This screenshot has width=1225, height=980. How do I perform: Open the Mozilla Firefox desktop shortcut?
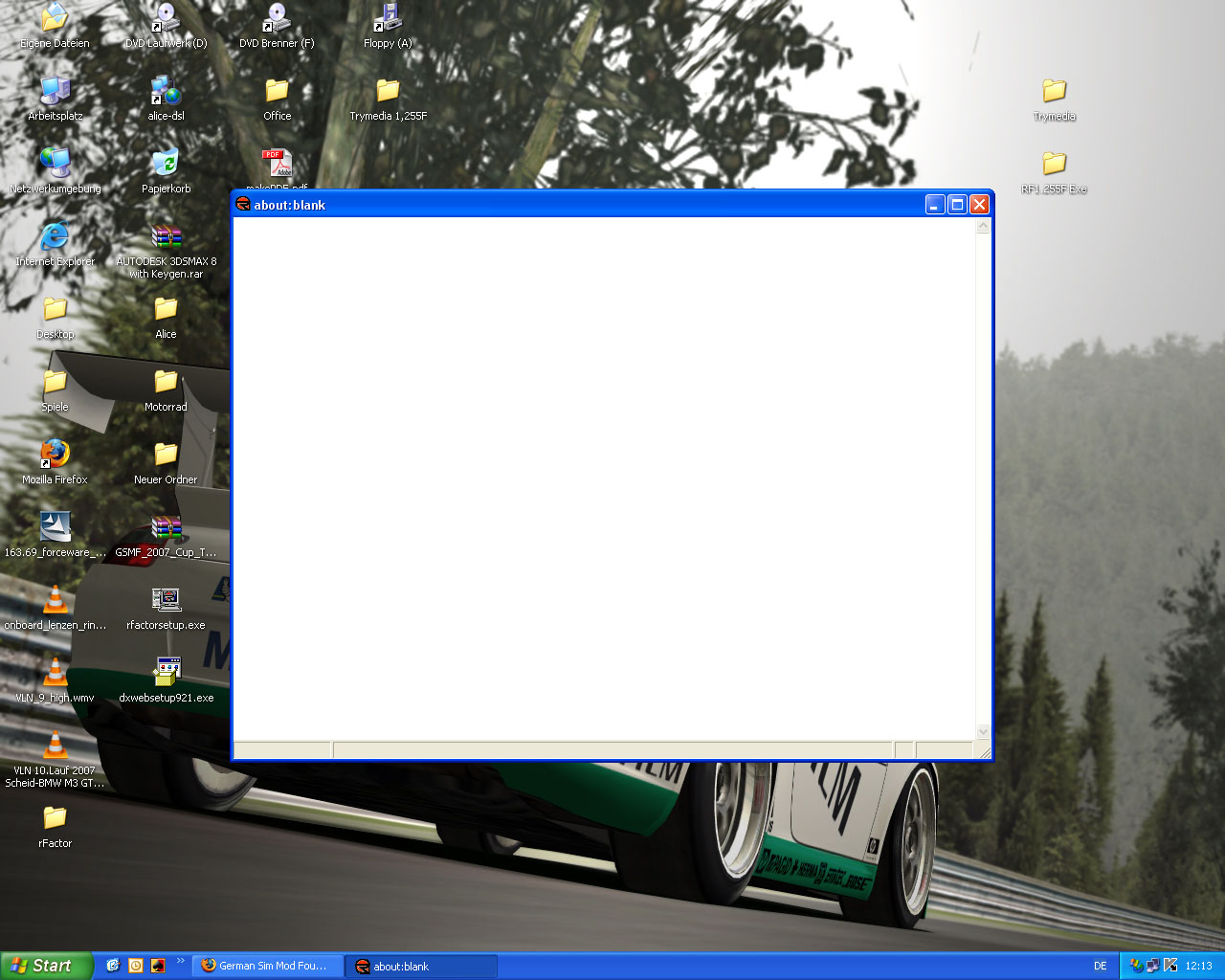(x=55, y=454)
